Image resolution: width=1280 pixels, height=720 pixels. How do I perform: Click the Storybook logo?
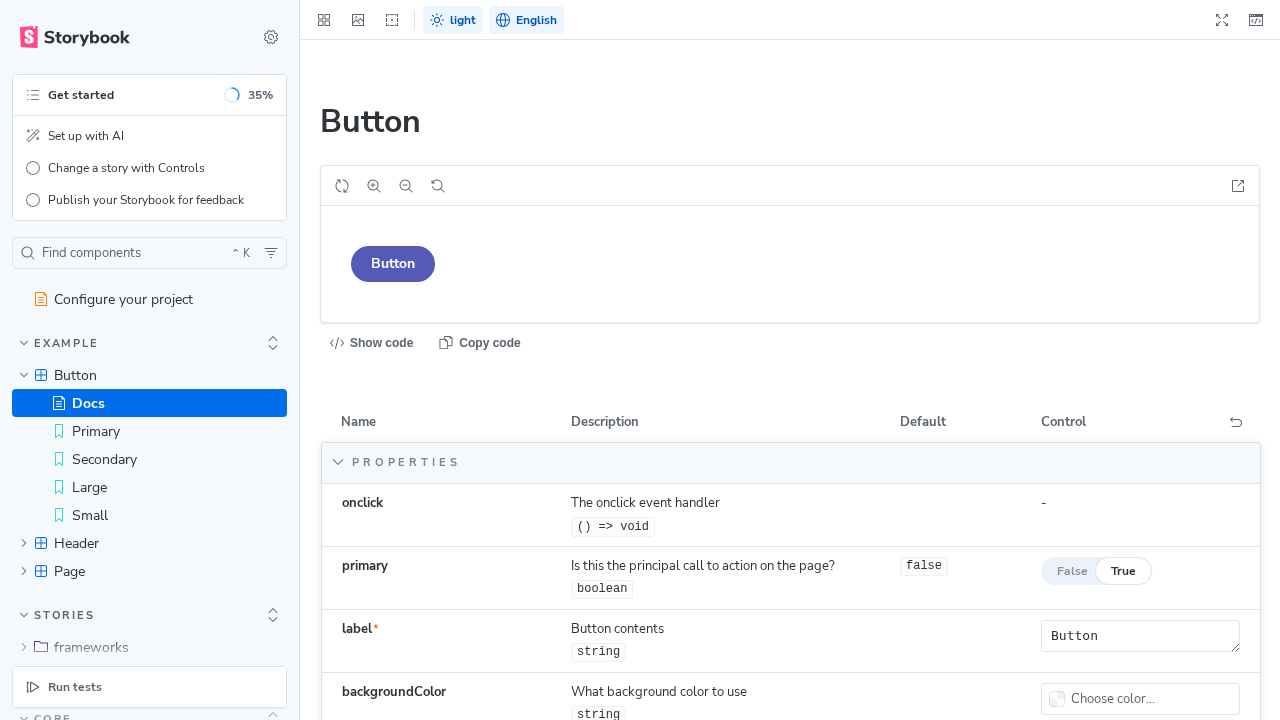75,37
